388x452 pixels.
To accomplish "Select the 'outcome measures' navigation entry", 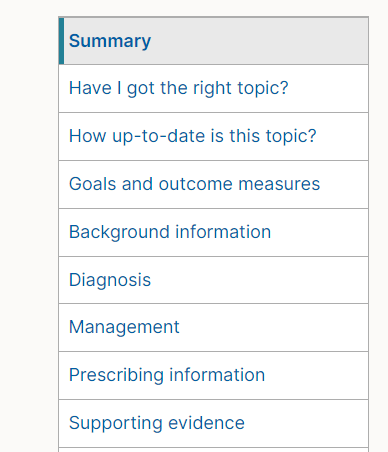I will pos(194,184).
